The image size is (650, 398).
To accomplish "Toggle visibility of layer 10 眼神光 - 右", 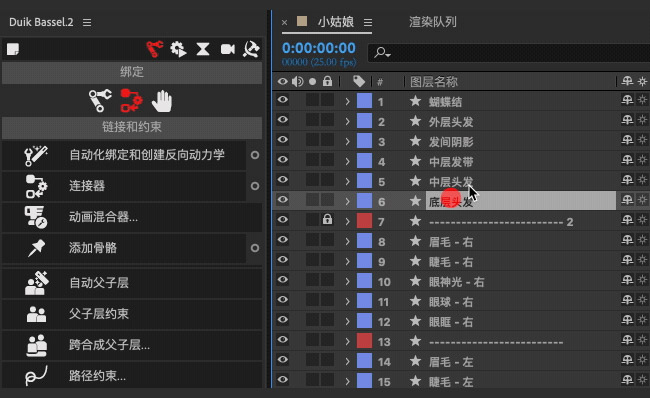I will coord(283,279).
